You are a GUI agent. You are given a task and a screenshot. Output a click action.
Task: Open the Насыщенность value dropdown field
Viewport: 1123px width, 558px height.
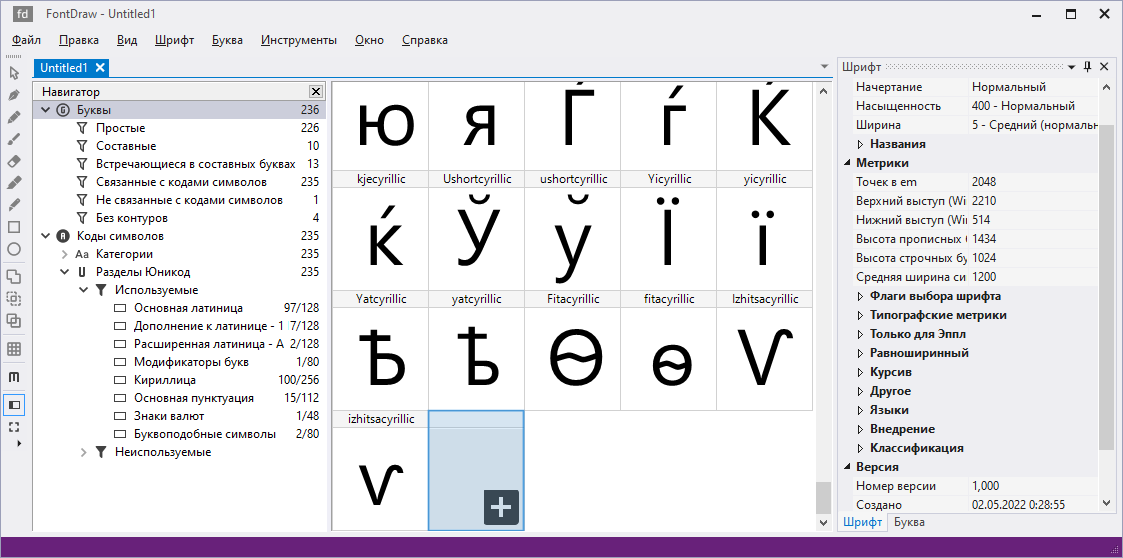1033,106
